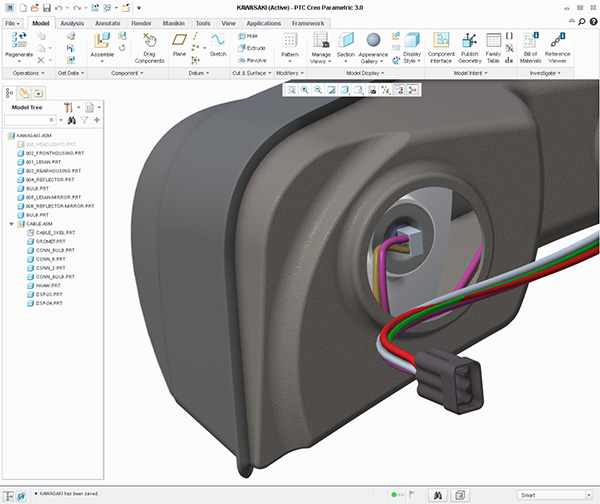Click the Drag Components icon

pos(149,41)
